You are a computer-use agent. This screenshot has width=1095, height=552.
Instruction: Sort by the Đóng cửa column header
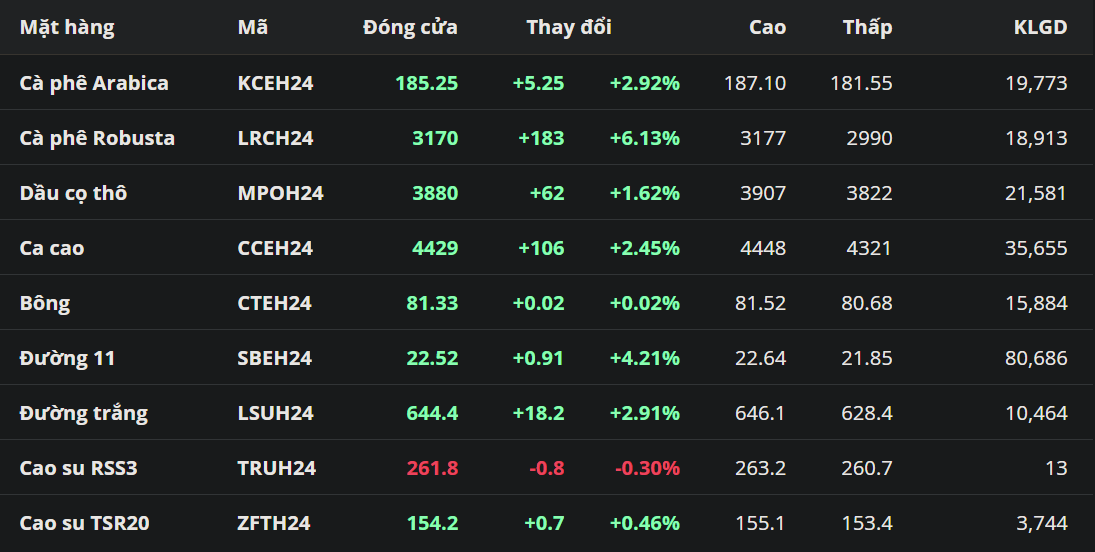coord(410,28)
